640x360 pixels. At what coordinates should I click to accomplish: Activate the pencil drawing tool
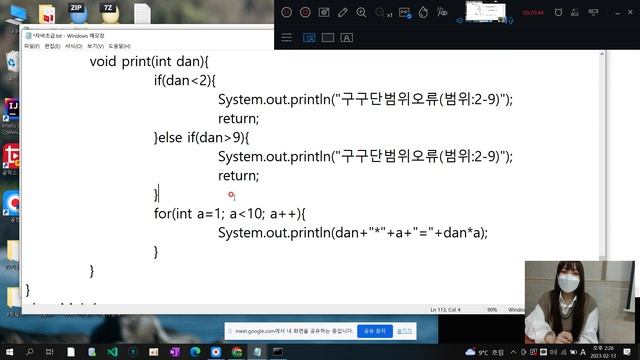point(343,13)
